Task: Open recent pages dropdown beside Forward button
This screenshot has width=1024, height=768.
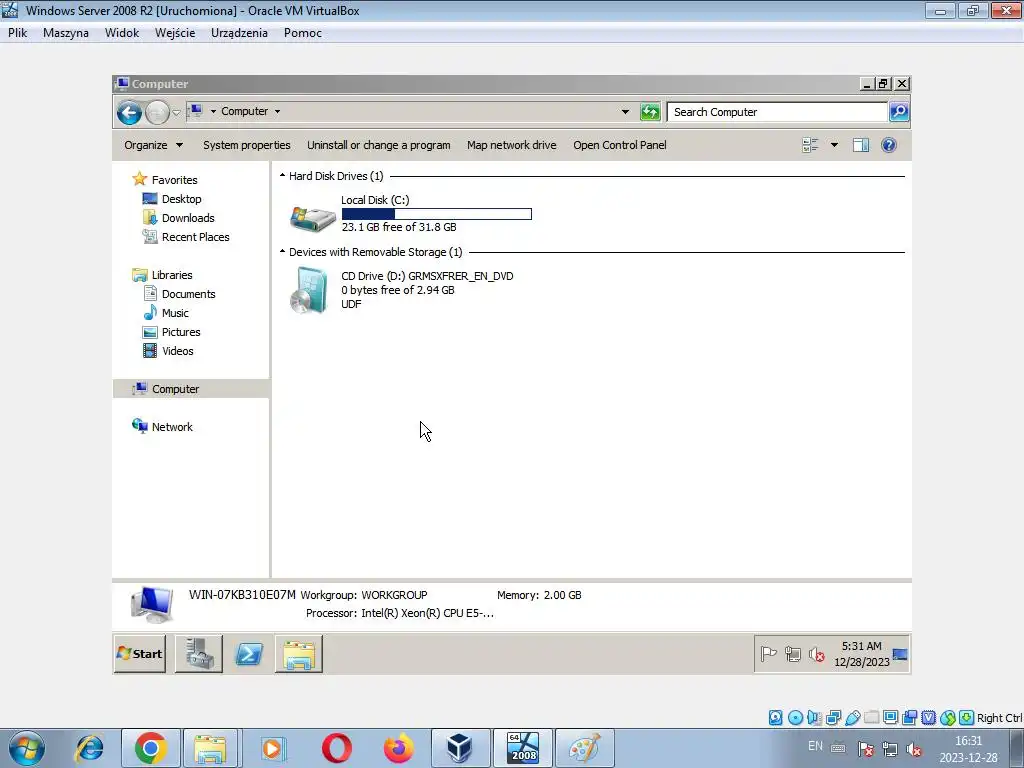Action: [176, 113]
